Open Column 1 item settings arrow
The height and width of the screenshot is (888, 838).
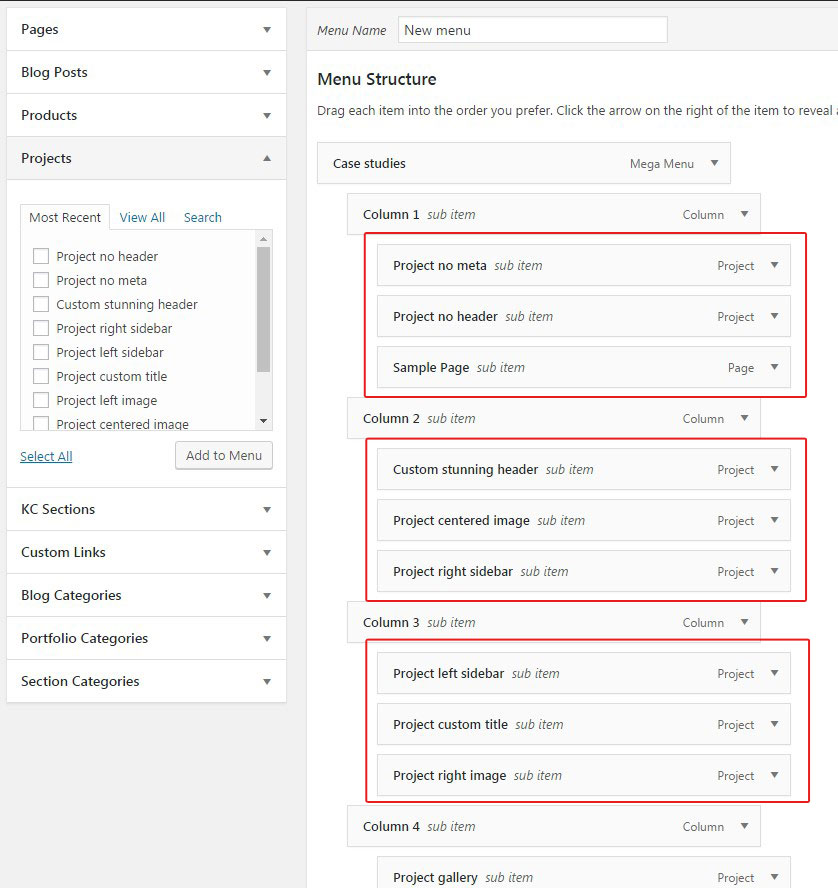[744, 214]
